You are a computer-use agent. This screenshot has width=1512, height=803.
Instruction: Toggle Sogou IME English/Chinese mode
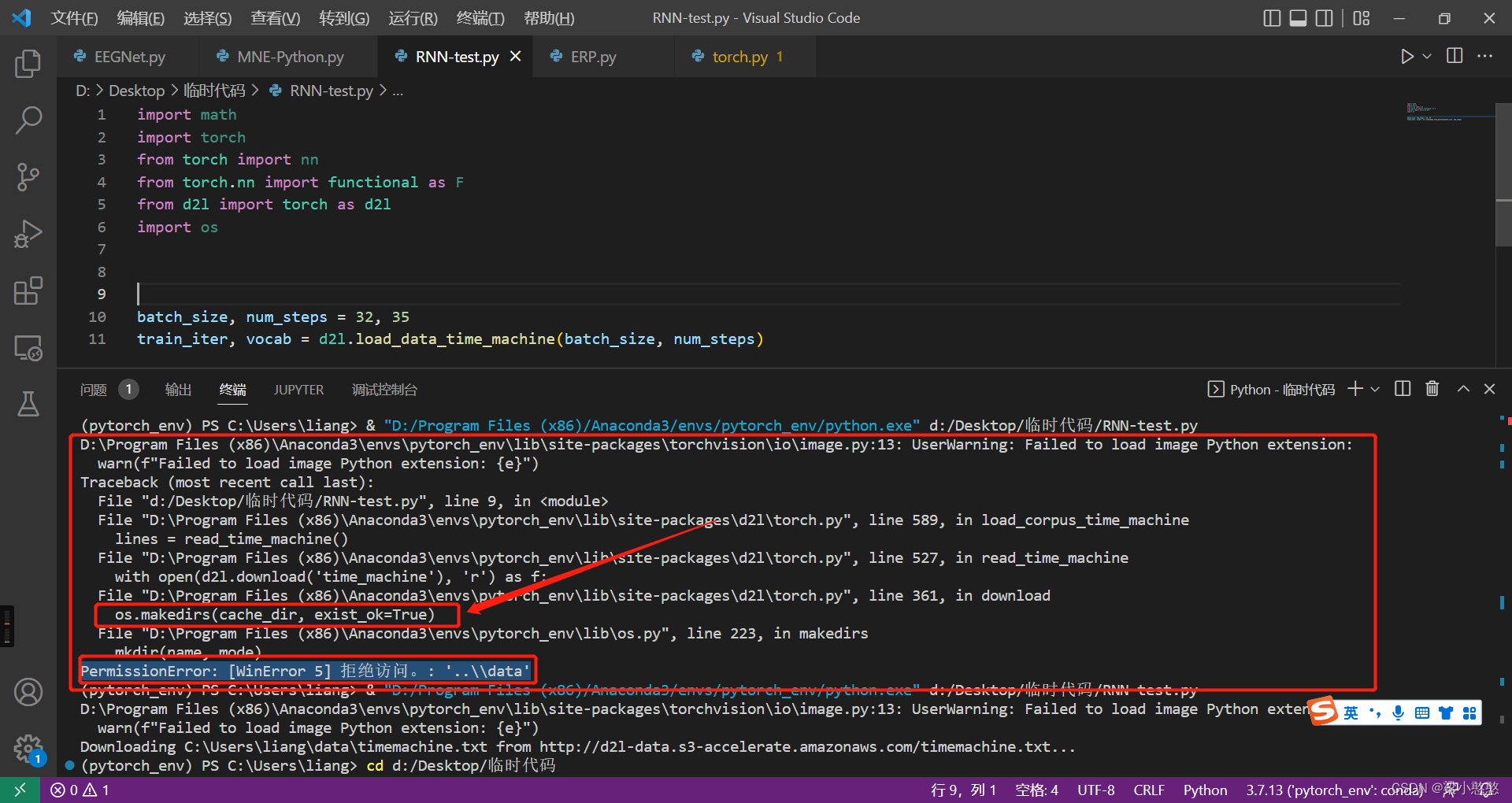1351,712
